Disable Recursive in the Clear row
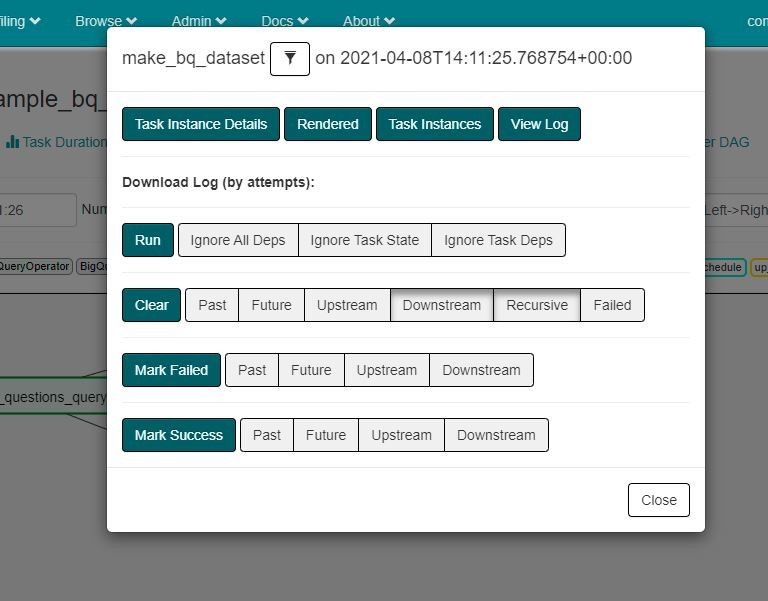 (x=537, y=305)
